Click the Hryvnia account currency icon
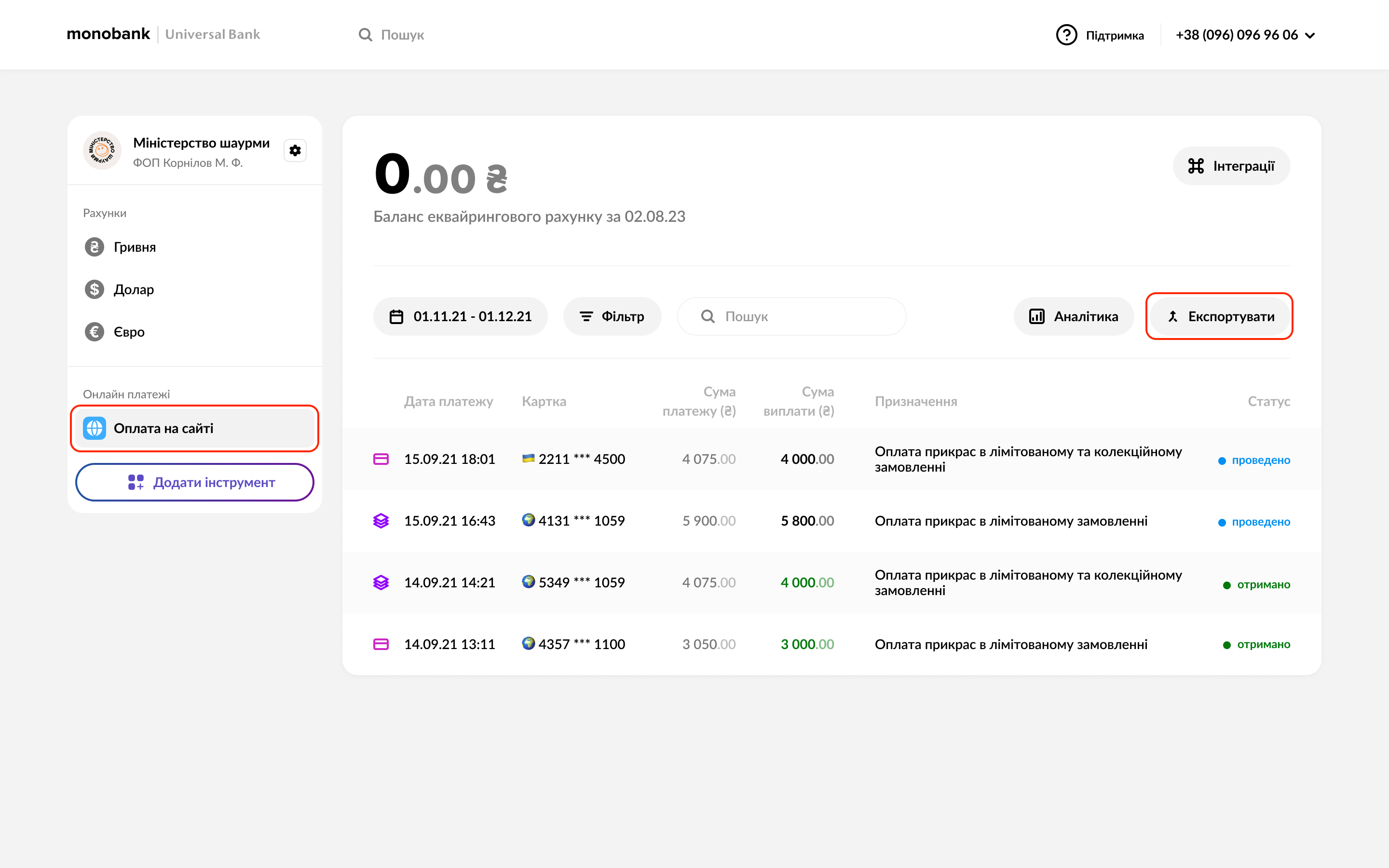The height and width of the screenshot is (868, 1389). pos(95,247)
